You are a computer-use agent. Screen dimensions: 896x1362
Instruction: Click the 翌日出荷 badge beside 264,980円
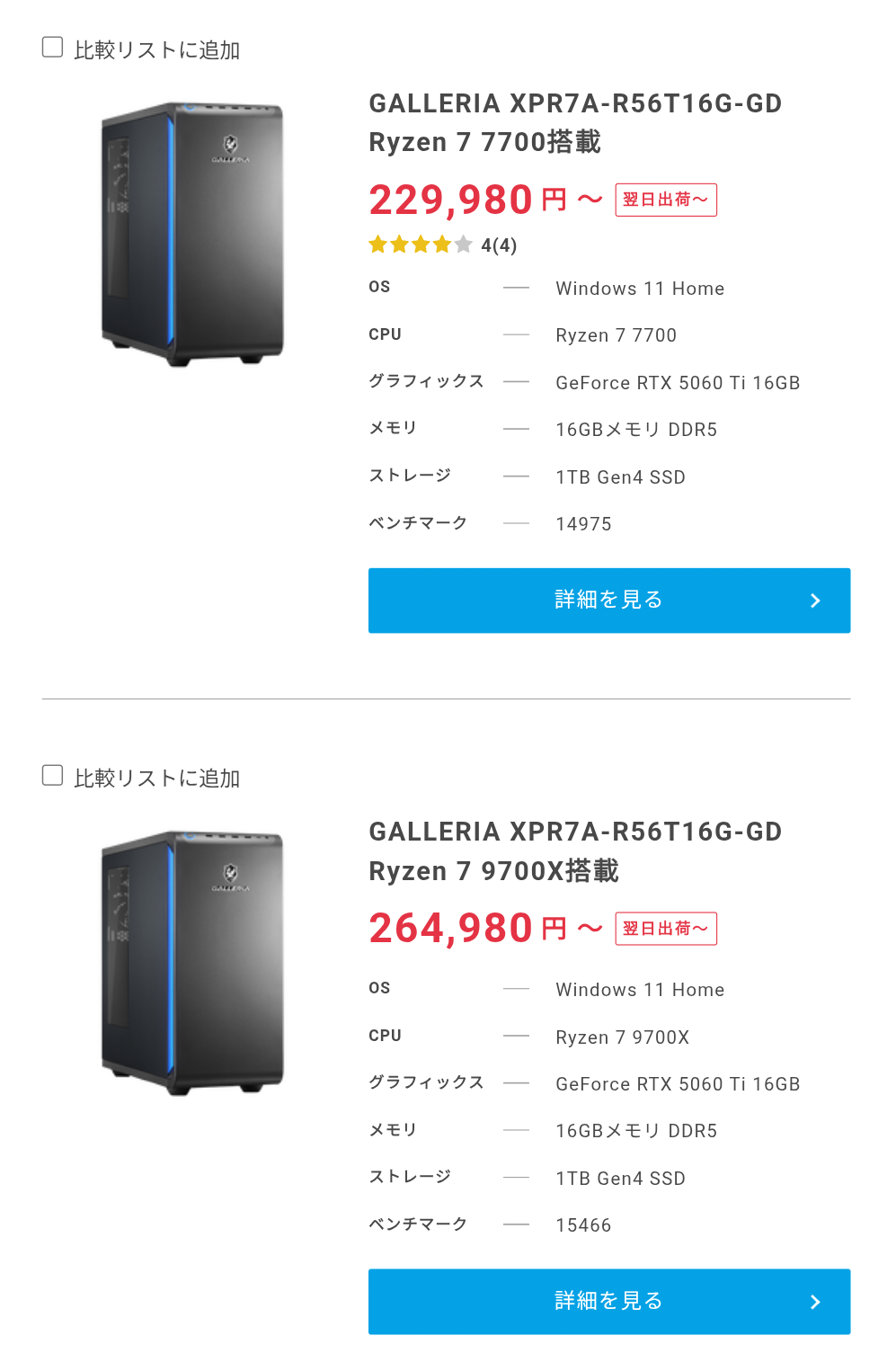666,929
